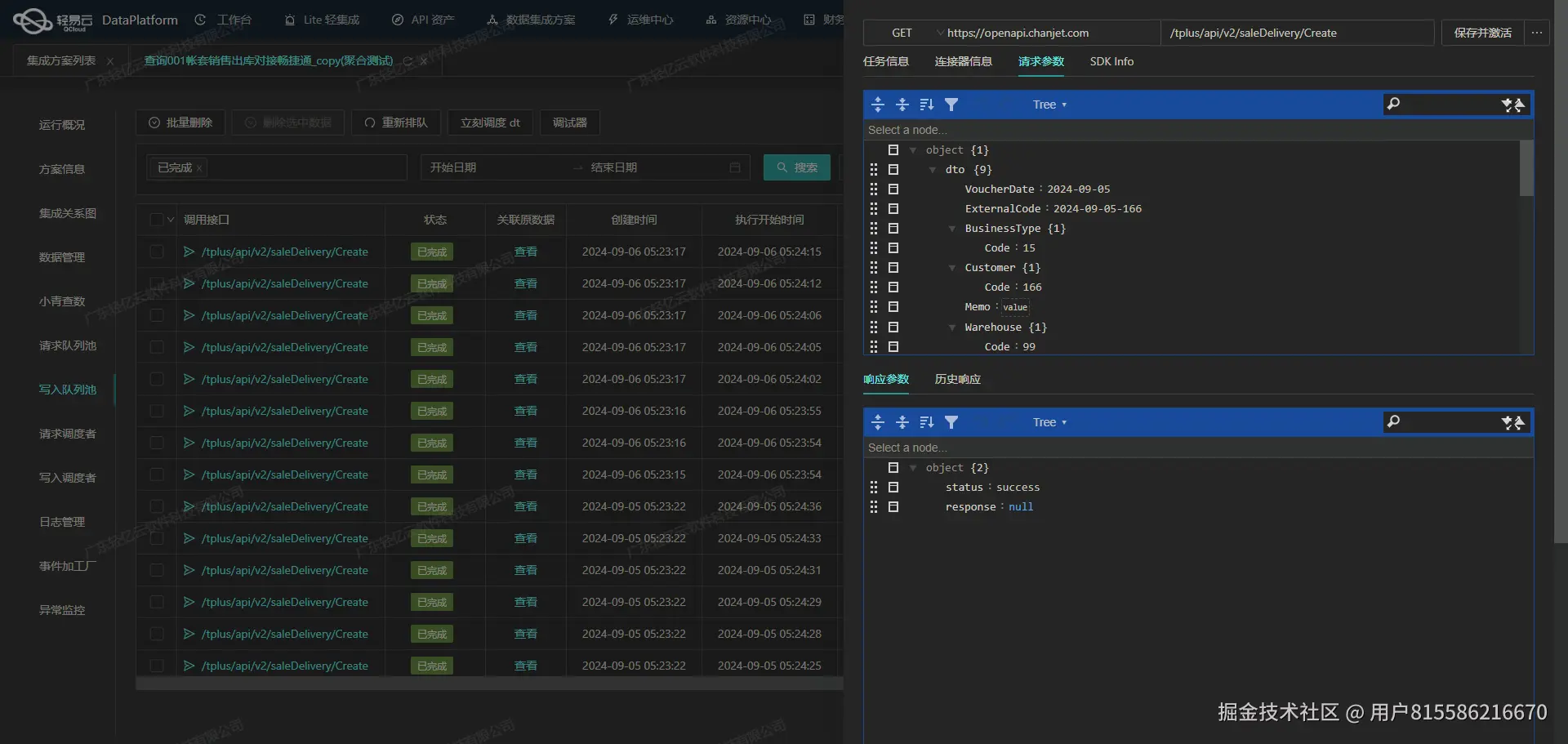Click the 批量删除 button

180,123
